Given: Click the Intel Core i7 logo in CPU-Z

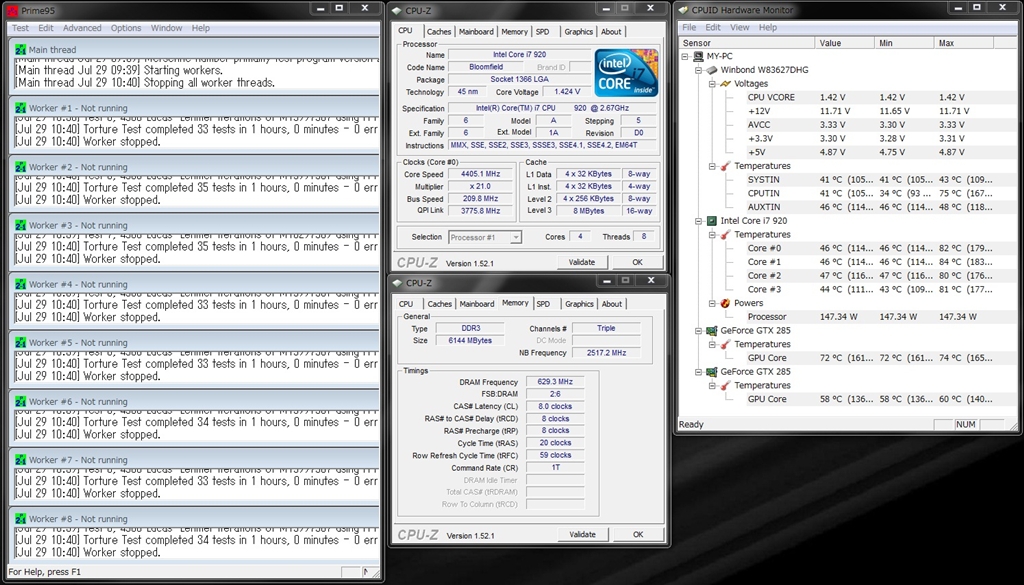Looking at the screenshot, I should (x=626, y=73).
